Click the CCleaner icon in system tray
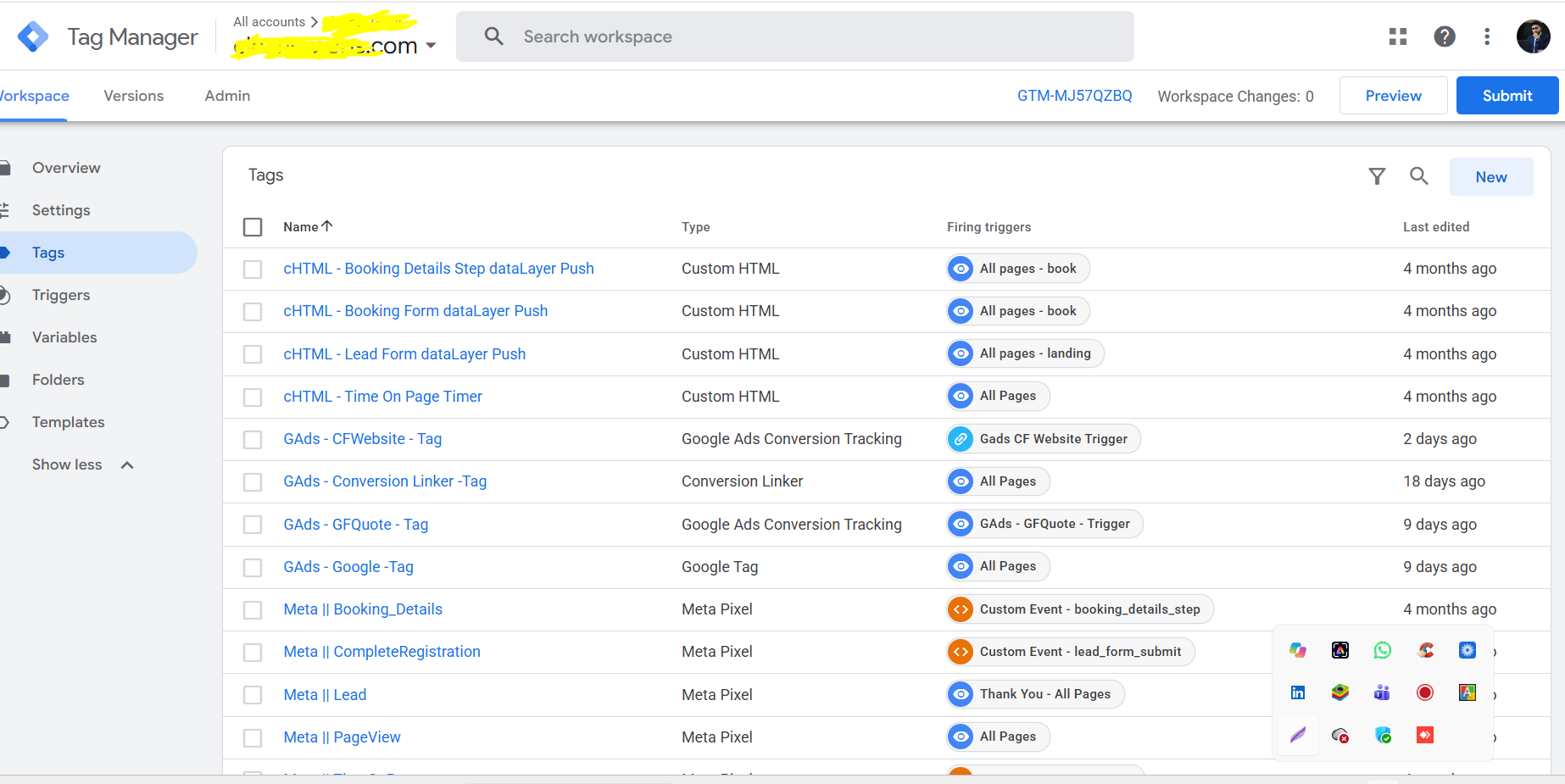The width and height of the screenshot is (1565, 784). tap(1425, 650)
